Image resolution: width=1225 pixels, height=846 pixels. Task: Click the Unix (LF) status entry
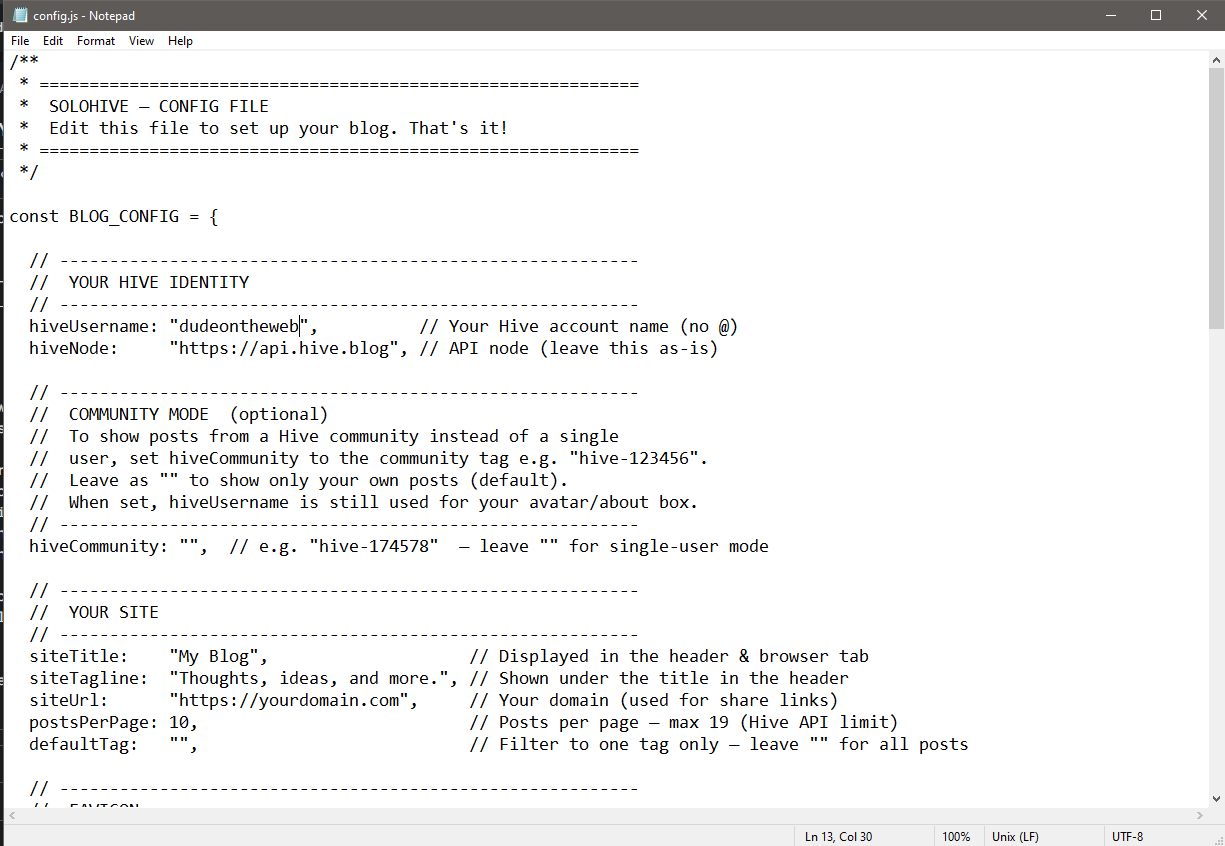point(1017,836)
